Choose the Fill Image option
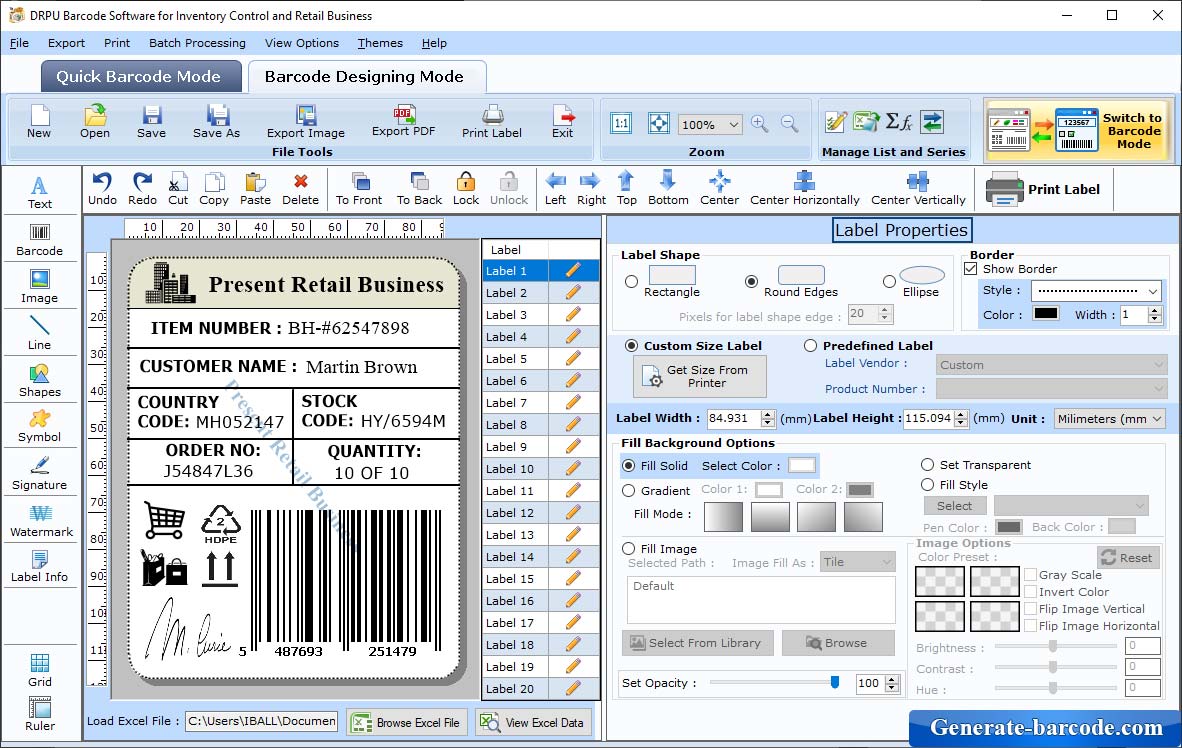This screenshot has height=748, width=1182. pyautogui.click(x=629, y=549)
